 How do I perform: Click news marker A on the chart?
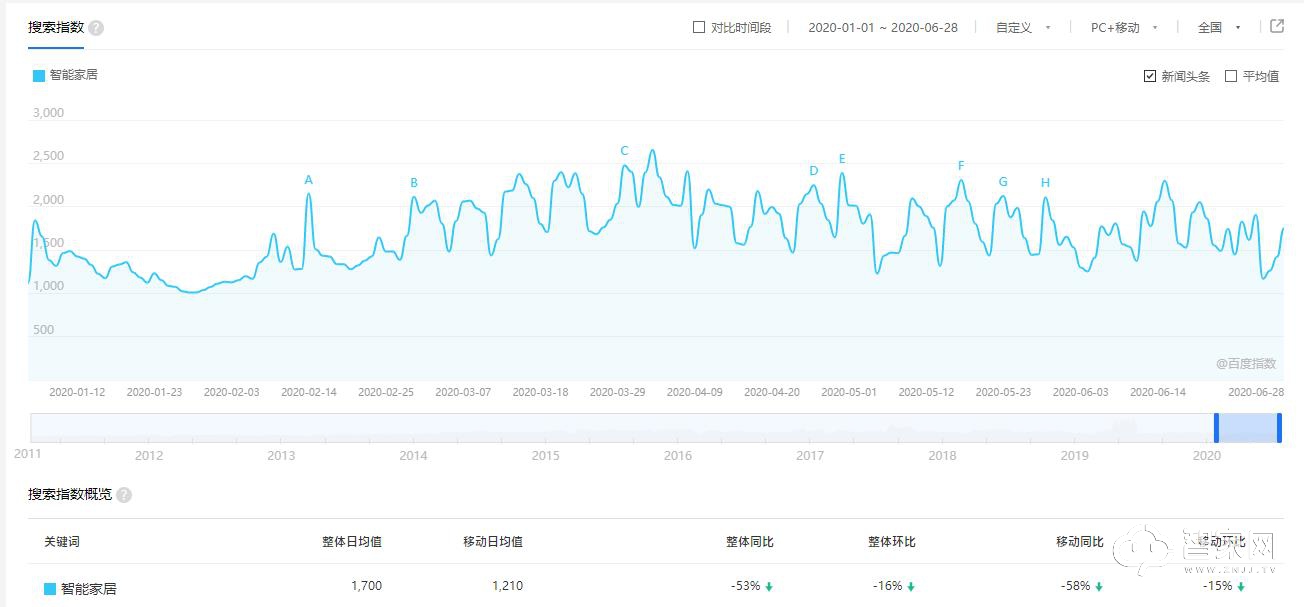[x=309, y=180]
